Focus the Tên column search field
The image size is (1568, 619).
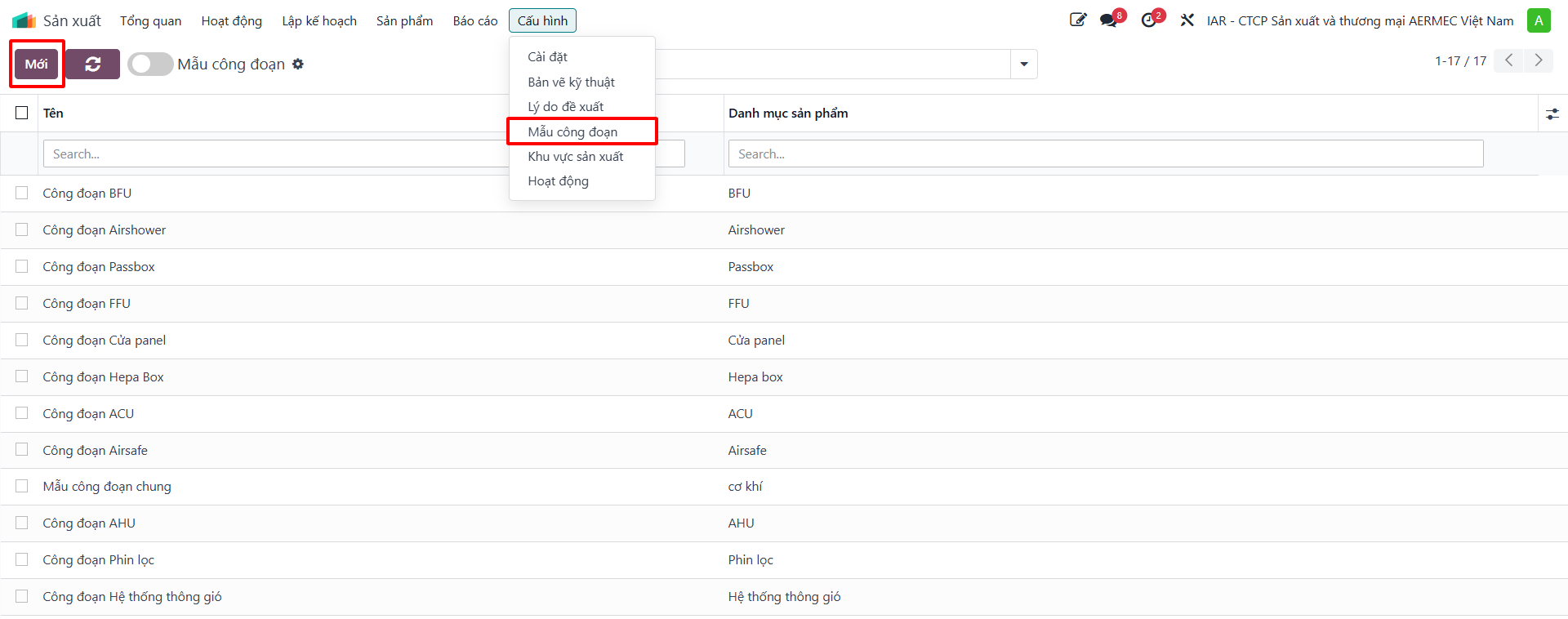pos(363,154)
